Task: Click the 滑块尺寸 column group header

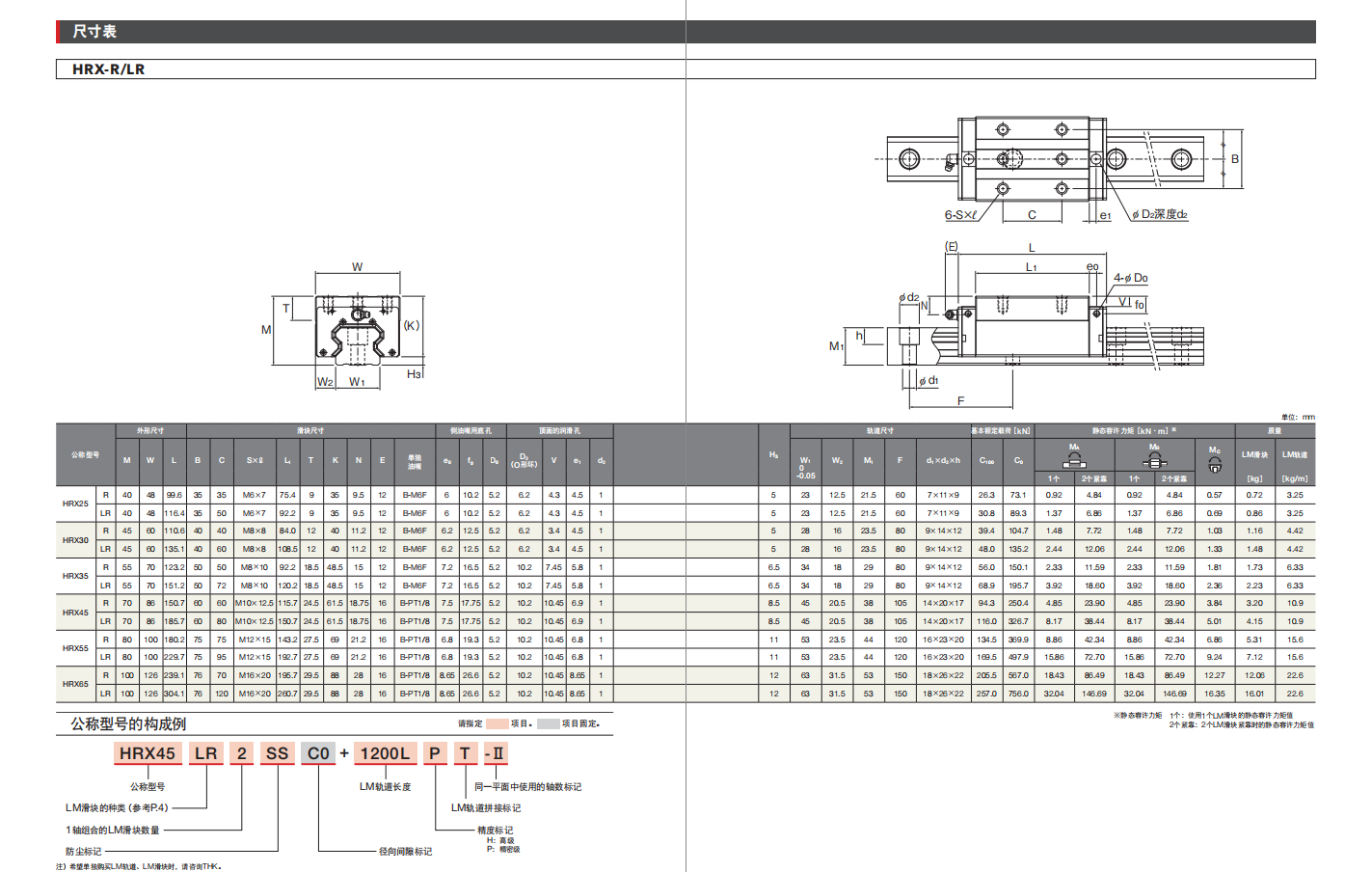Action: [x=310, y=431]
